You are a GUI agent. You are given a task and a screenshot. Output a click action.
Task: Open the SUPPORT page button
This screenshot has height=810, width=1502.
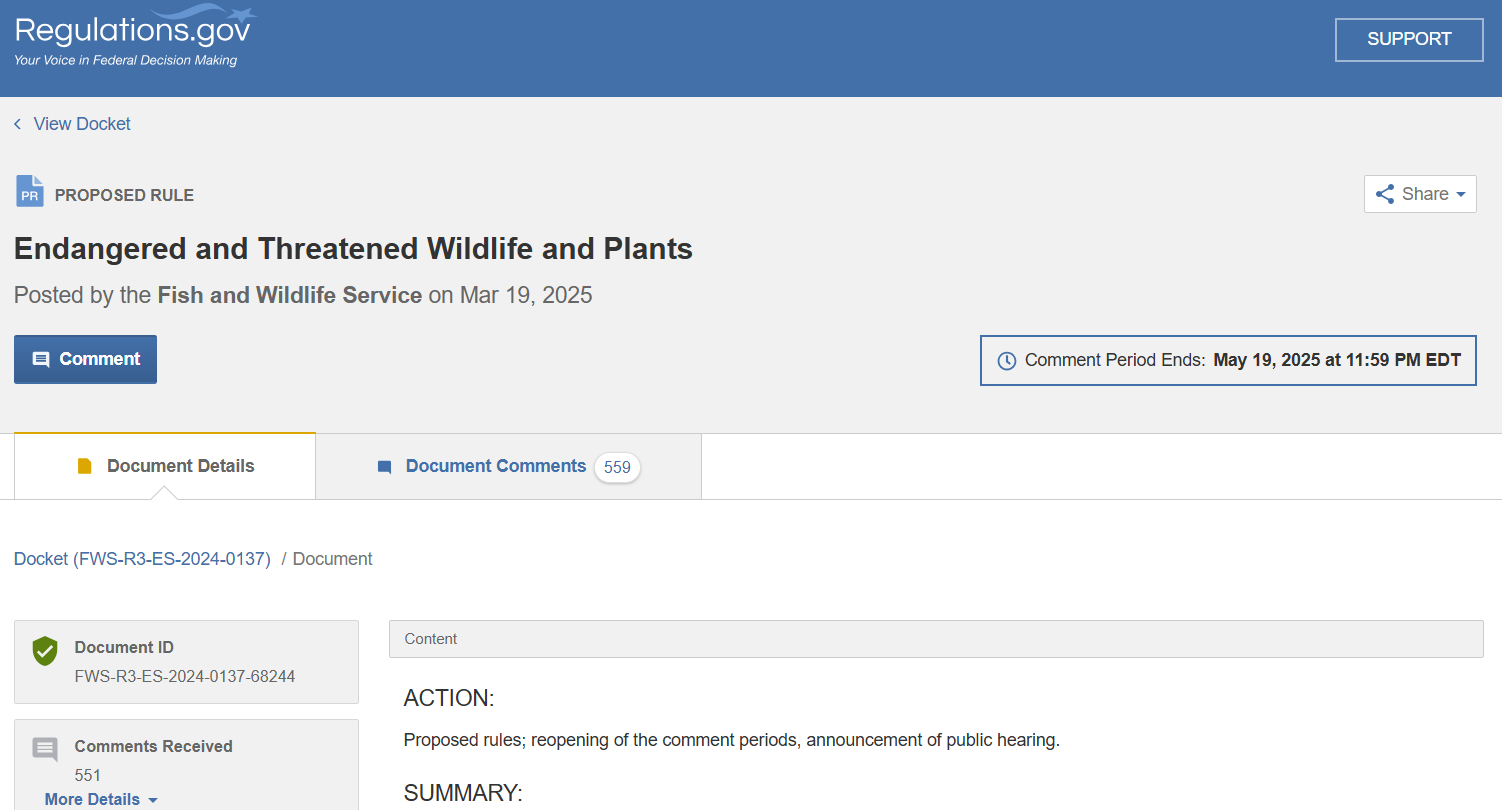click(1409, 39)
